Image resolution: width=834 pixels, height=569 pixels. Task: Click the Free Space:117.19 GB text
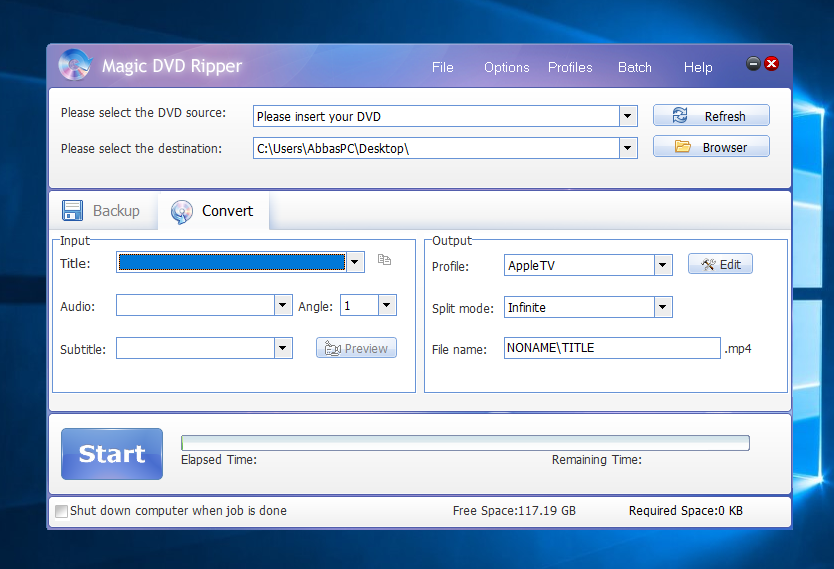[x=514, y=511]
